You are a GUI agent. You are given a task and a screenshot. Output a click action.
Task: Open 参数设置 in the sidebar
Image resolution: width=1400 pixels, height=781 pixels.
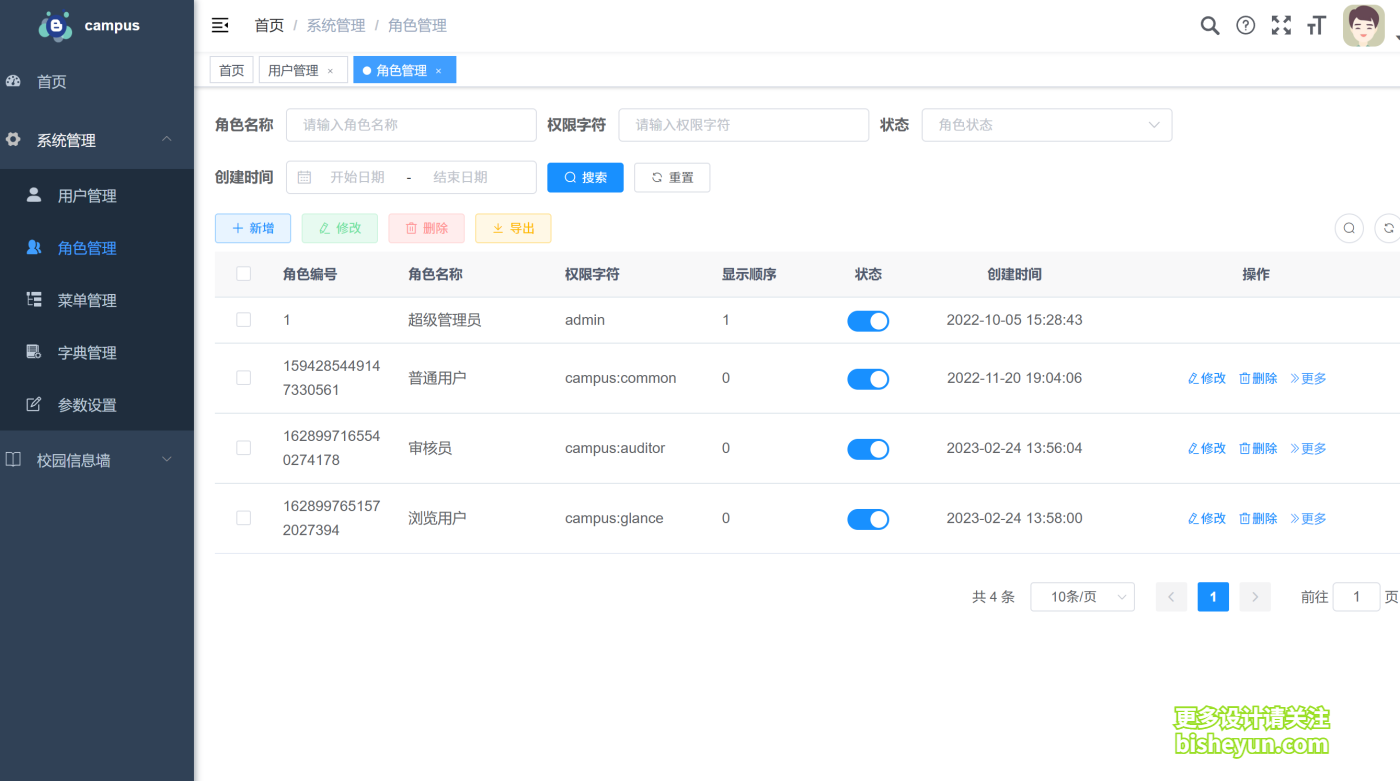click(x=97, y=404)
